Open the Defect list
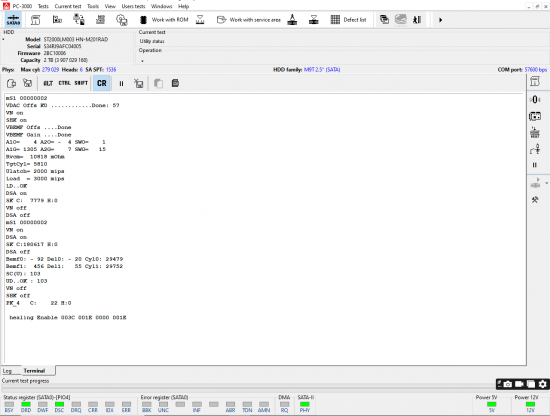Screen dimensions: 550x416 click(x=348, y=20)
